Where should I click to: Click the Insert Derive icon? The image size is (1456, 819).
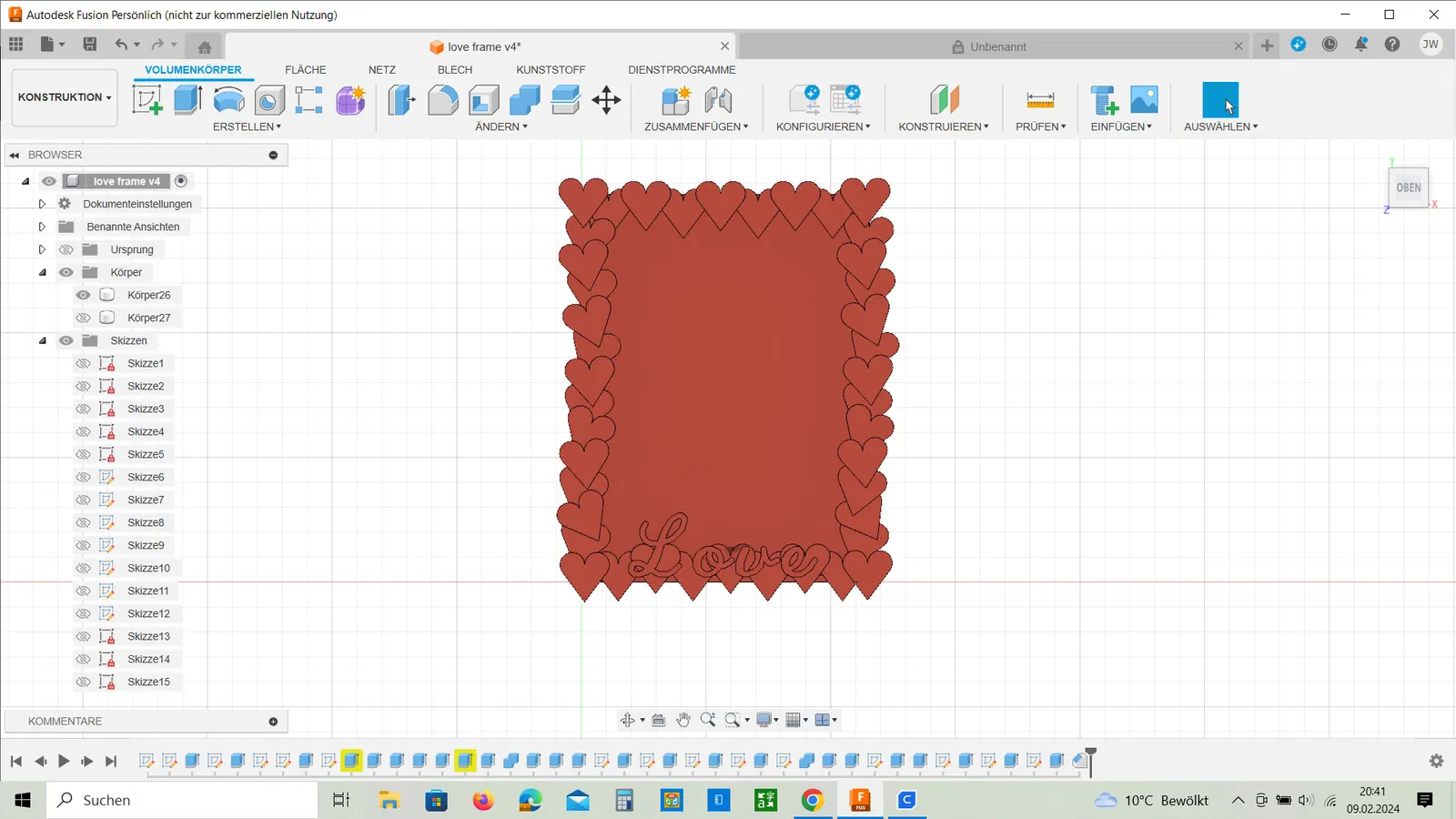pyautogui.click(x=1104, y=99)
